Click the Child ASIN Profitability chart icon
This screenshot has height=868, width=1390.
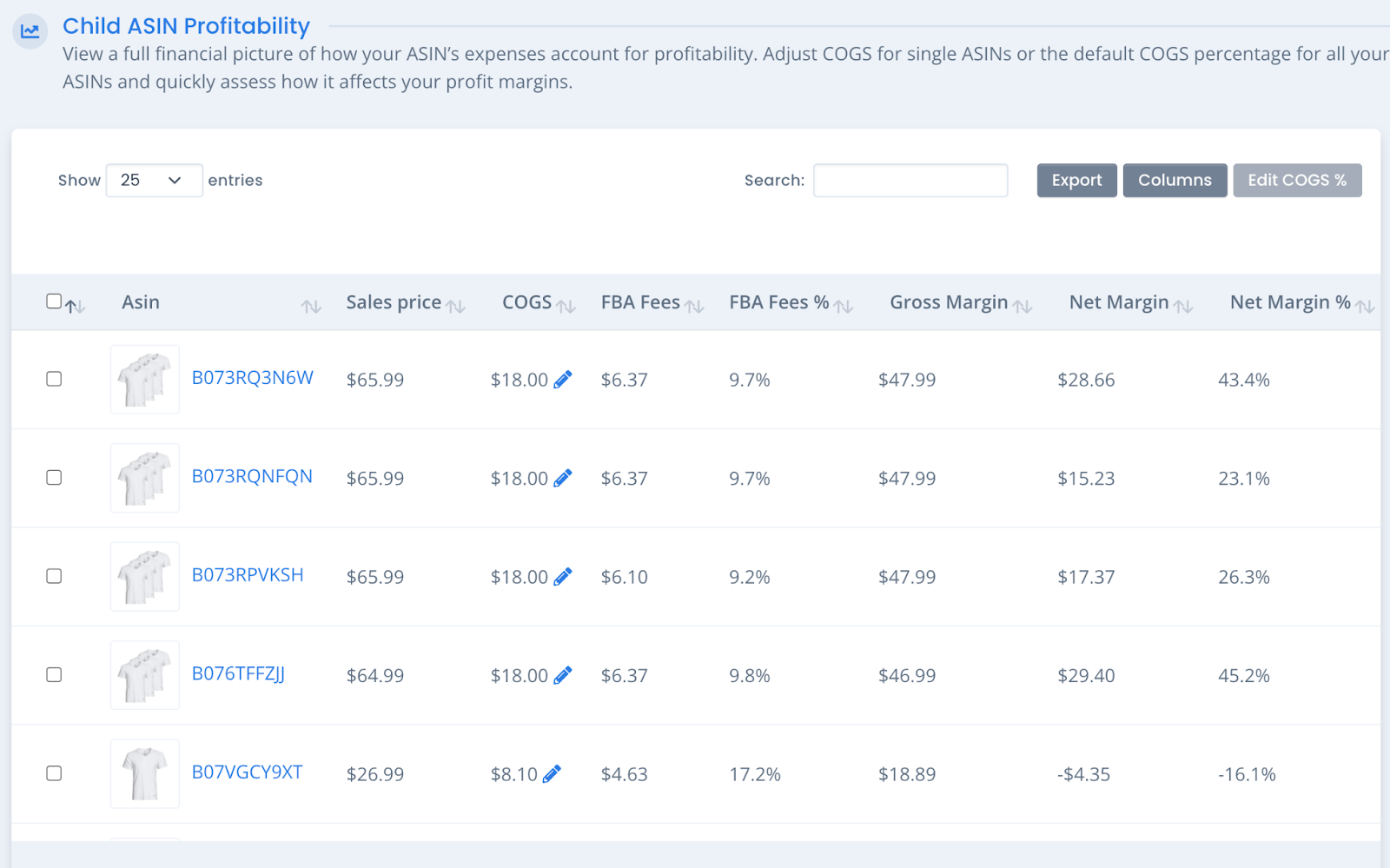30,31
